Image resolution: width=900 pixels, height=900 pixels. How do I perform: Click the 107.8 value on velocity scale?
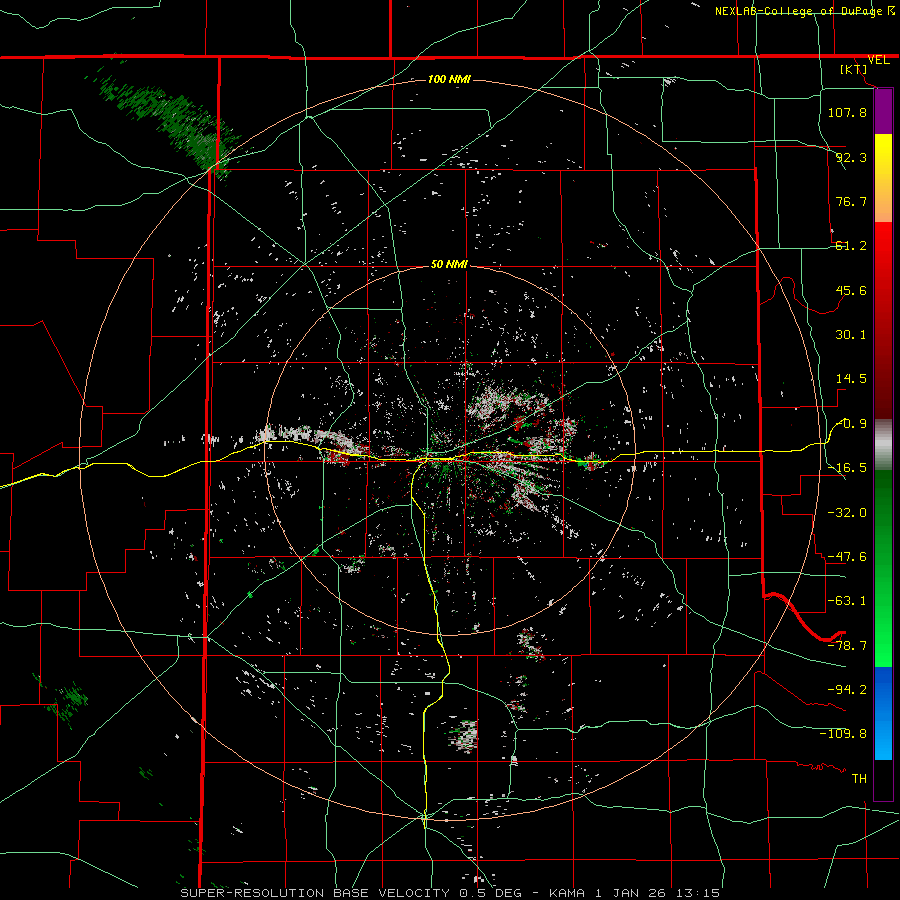tap(847, 112)
